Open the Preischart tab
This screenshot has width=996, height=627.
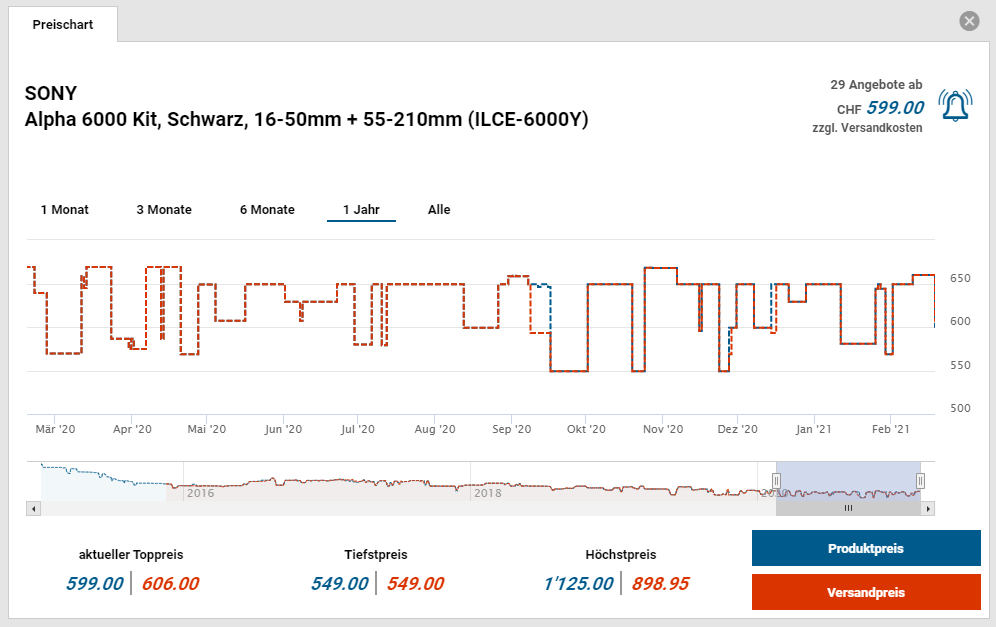[63, 25]
